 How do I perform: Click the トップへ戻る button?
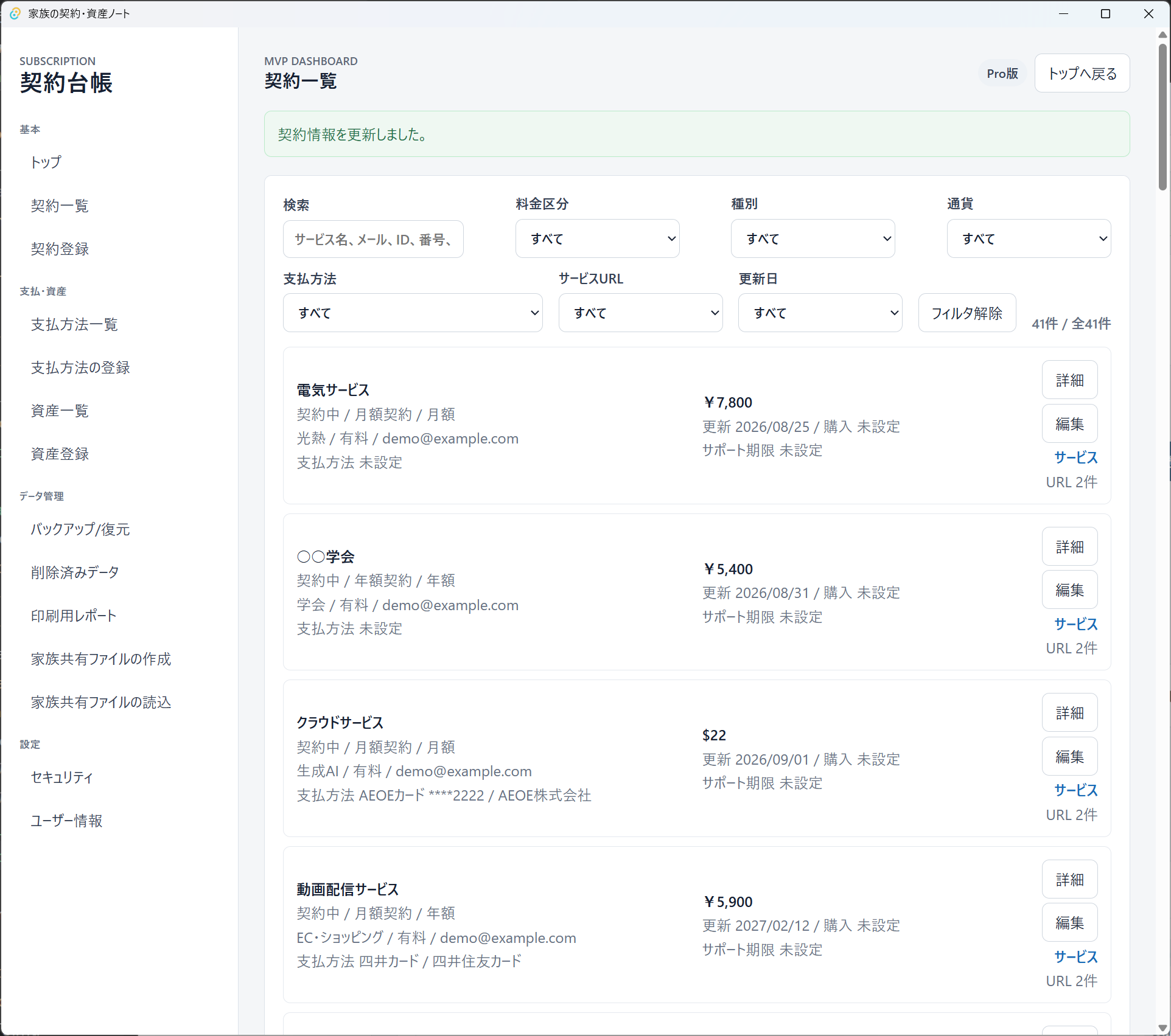tap(1082, 73)
